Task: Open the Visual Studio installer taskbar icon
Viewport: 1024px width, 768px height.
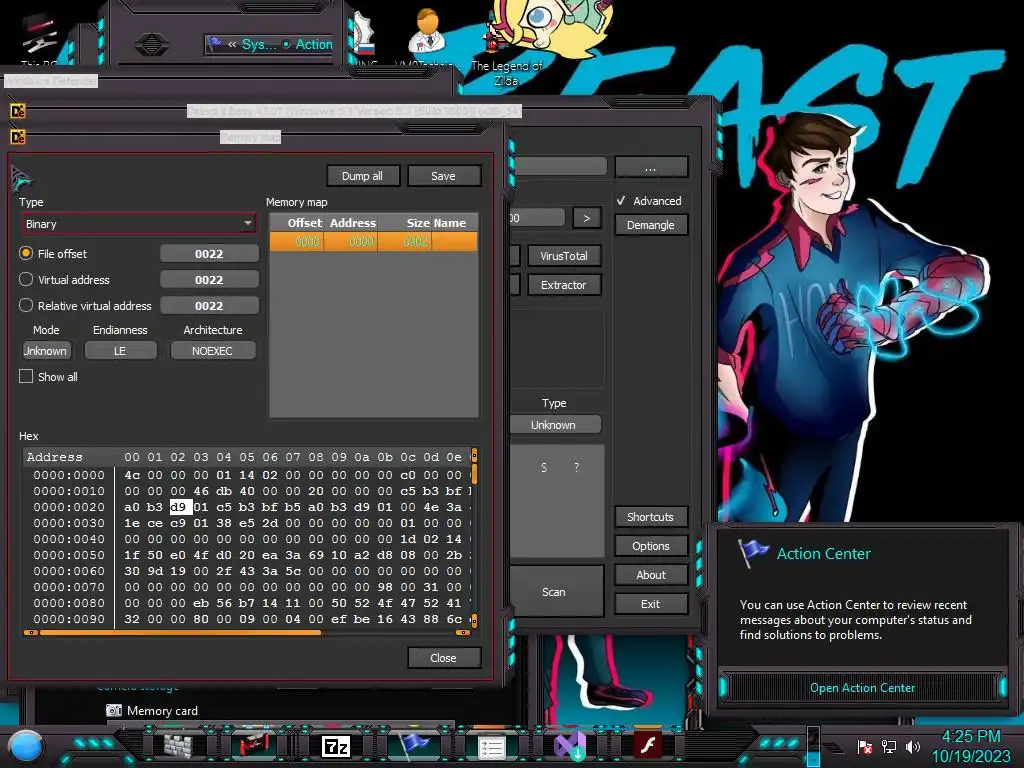Action: point(569,746)
